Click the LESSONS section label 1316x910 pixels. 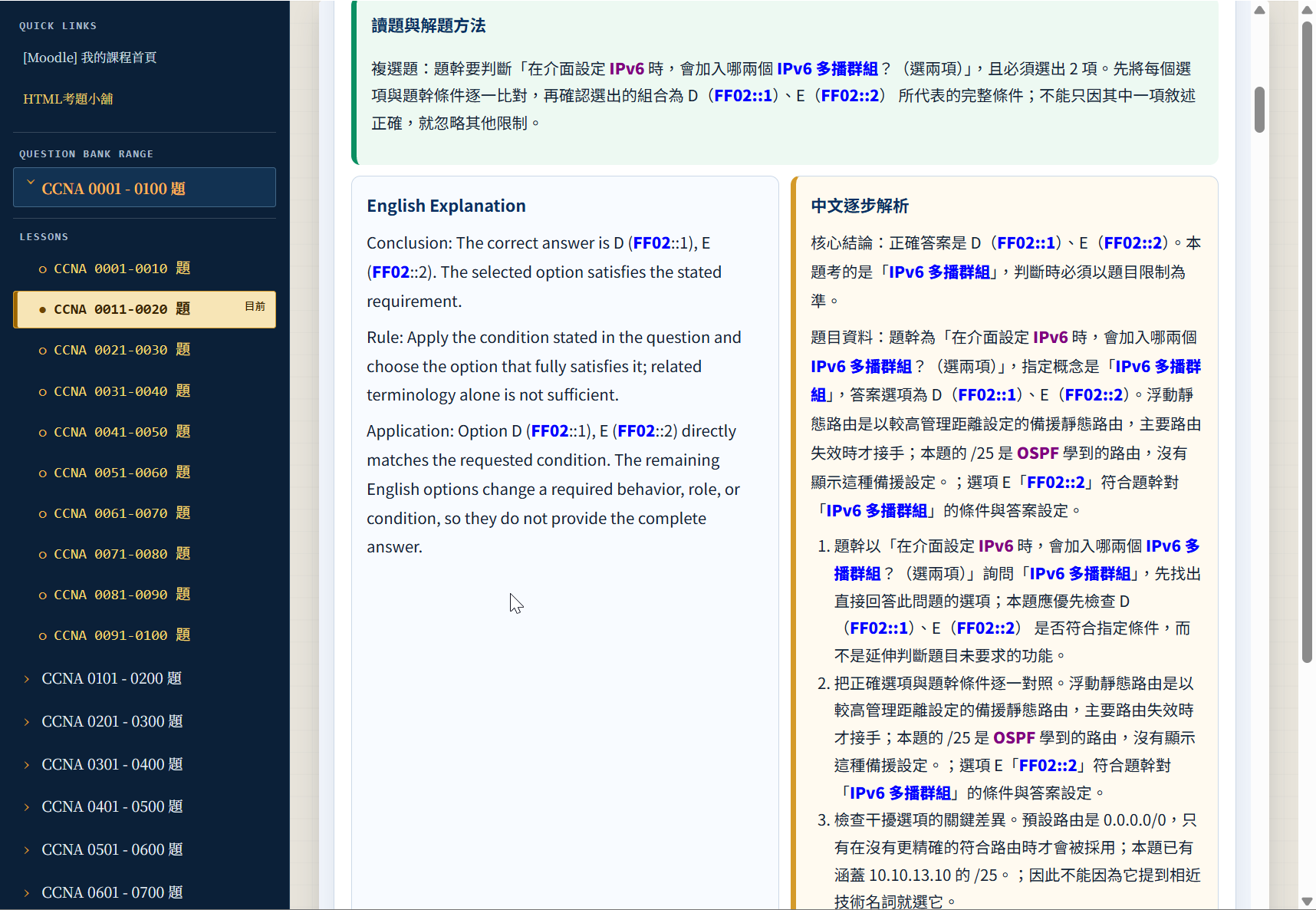44,237
